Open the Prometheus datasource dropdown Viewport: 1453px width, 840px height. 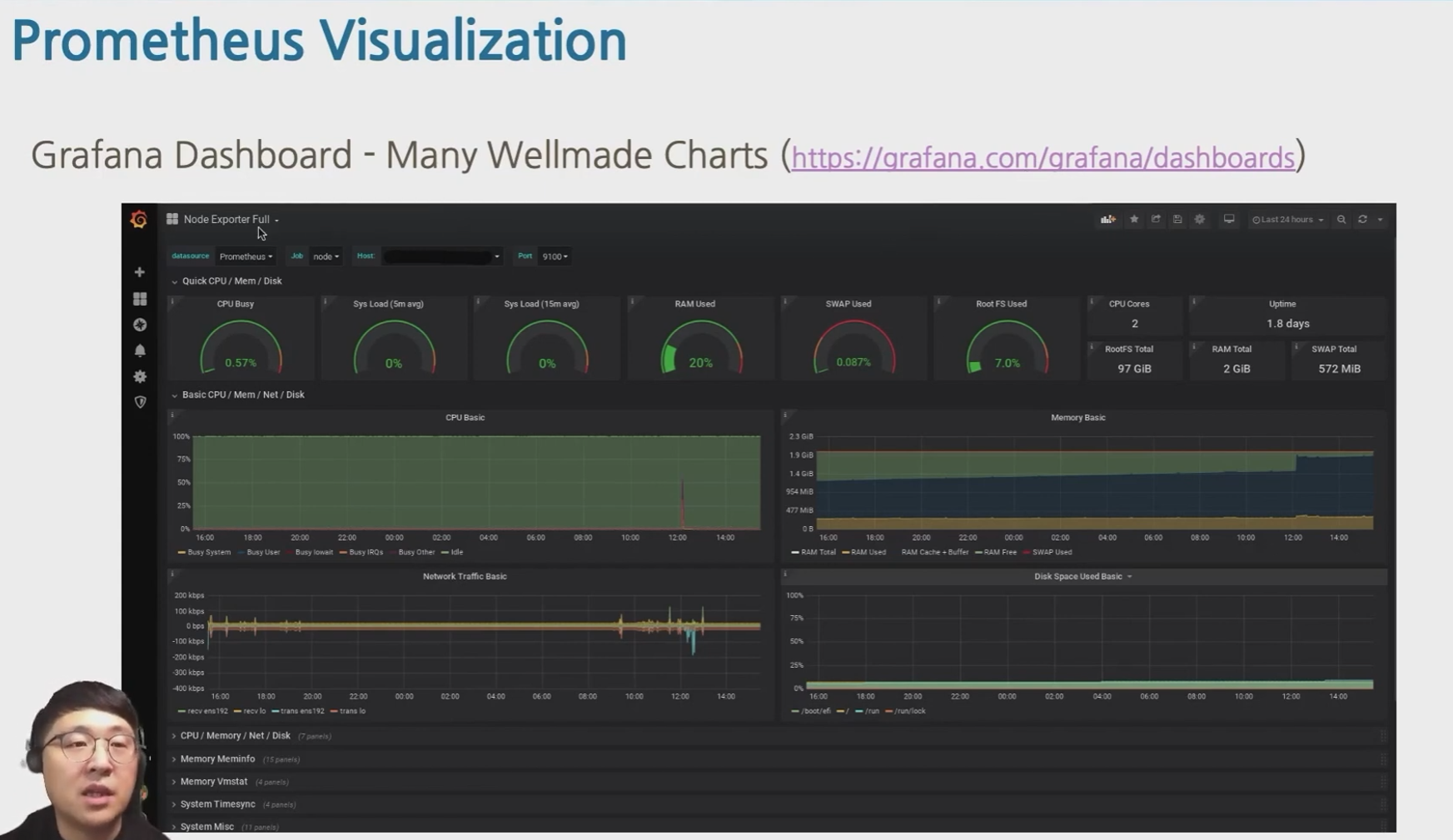click(x=246, y=256)
